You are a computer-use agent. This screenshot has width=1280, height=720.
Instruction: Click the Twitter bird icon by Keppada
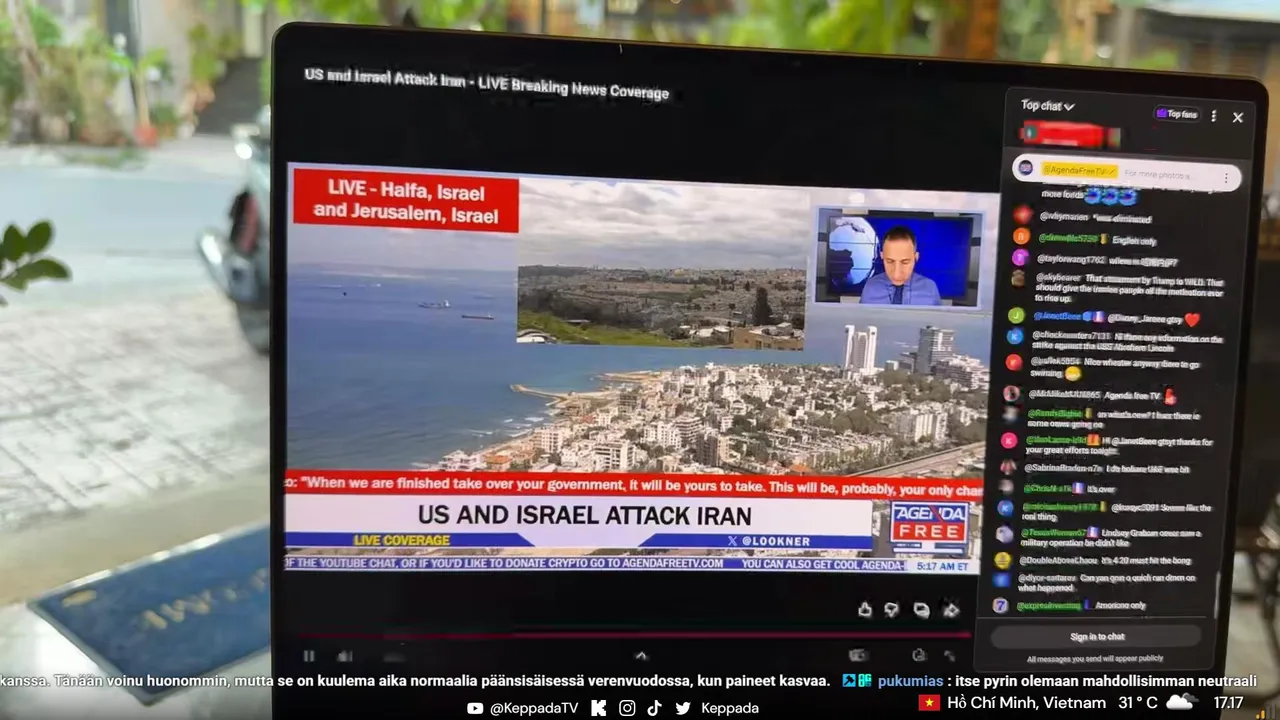coord(683,708)
